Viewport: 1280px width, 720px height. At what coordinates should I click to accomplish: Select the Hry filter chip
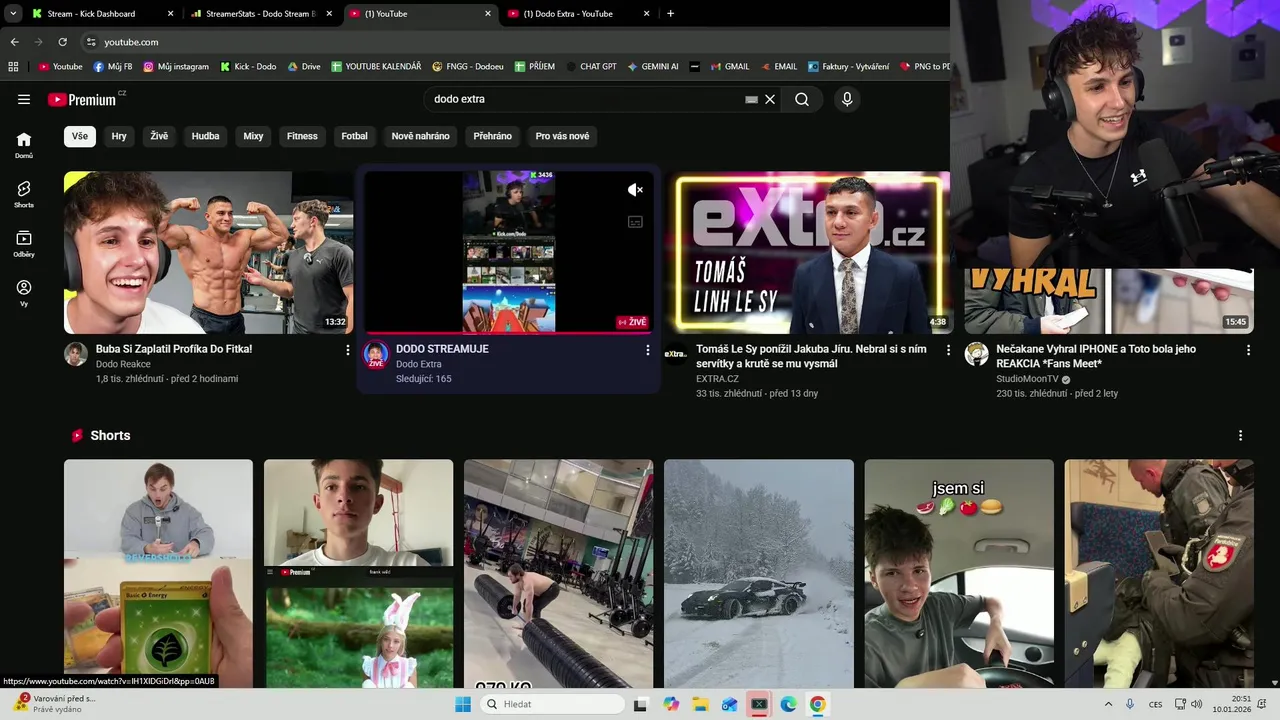click(119, 136)
